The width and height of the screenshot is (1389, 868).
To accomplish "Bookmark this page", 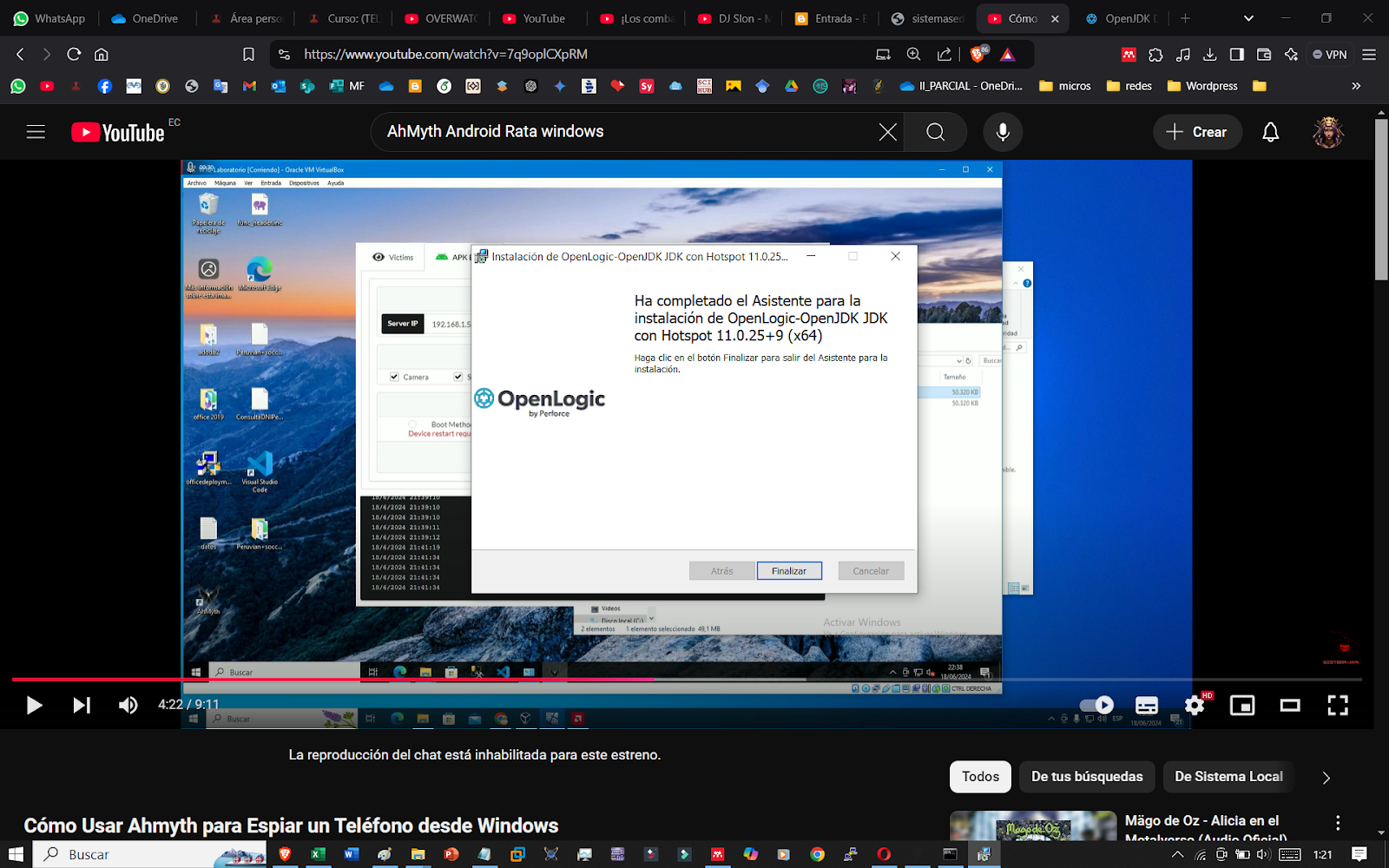I will [x=248, y=54].
